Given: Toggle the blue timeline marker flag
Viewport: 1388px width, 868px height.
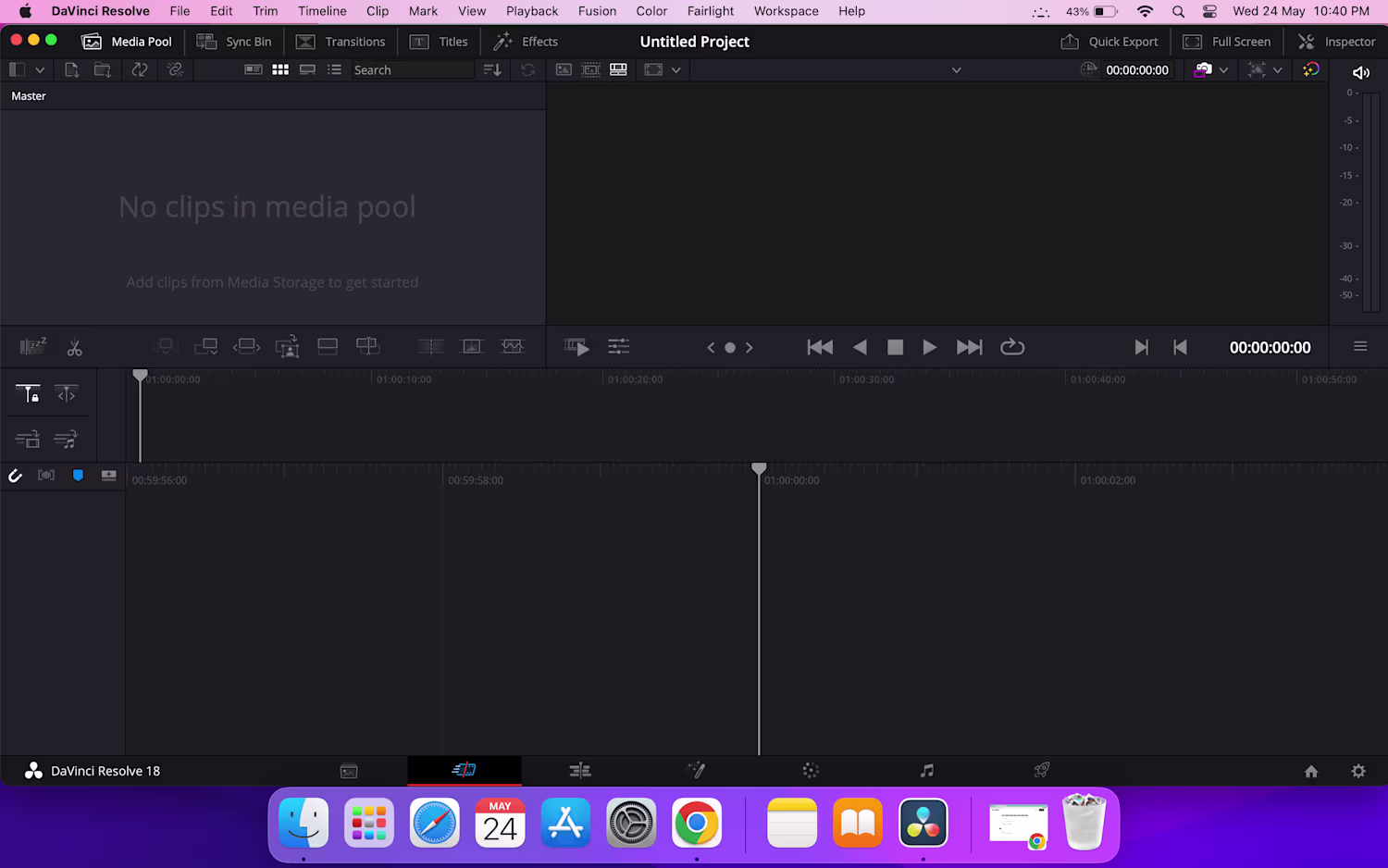Looking at the screenshot, I should pyautogui.click(x=78, y=475).
